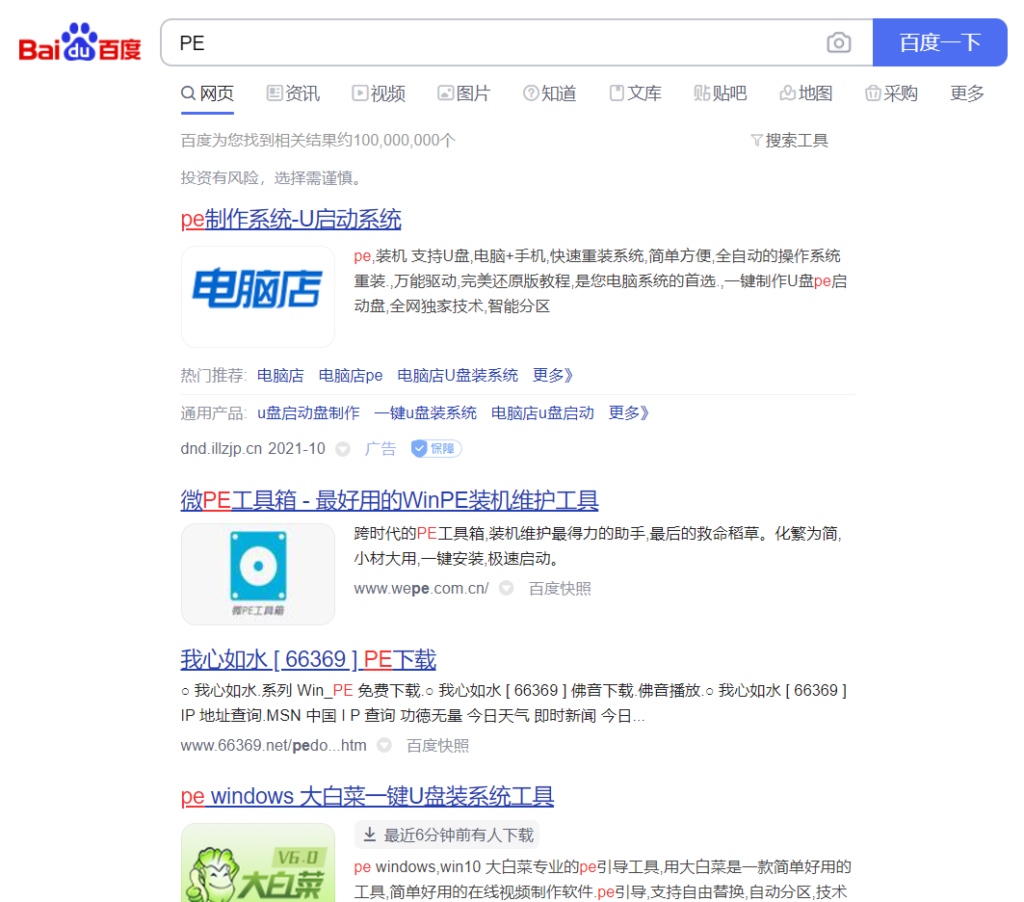This screenshot has height=902, width=1024.
Task: Open 微PE工具箱 result title link
Action: 389,500
